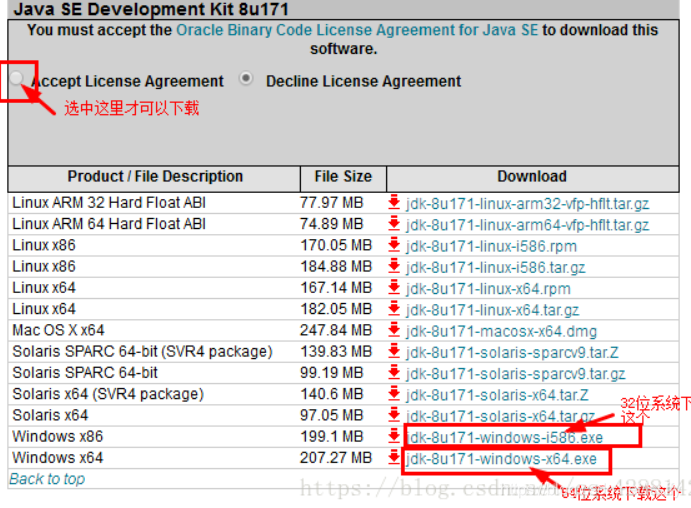Download jdk-8u171-linux-i586.tar.gz file
Viewport: 691px width, 508px height.
coord(495,267)
